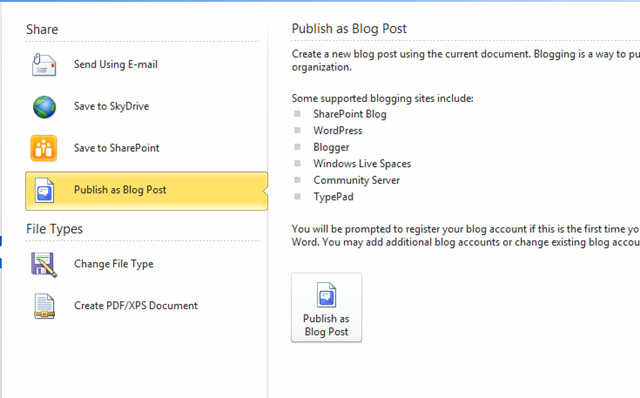Click 'Some supported blogging sites include:' text

[382, 98]
